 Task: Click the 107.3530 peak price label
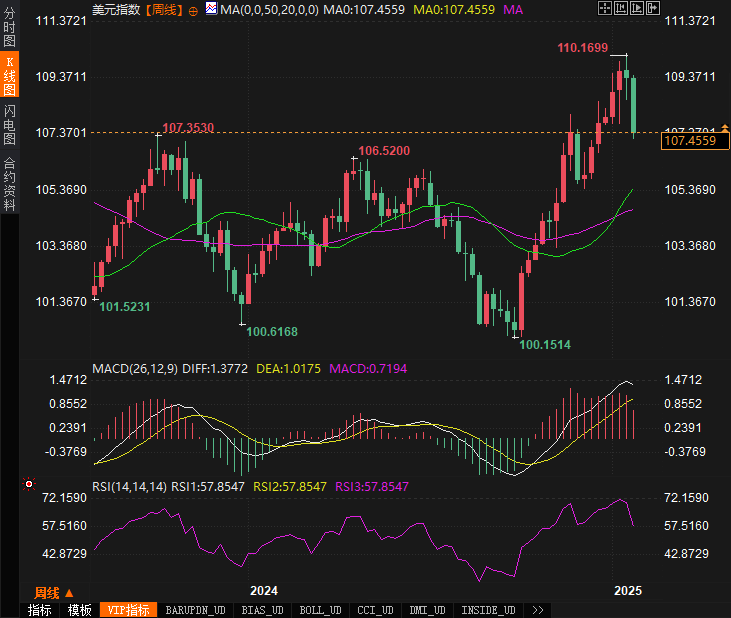pos(188,127)
